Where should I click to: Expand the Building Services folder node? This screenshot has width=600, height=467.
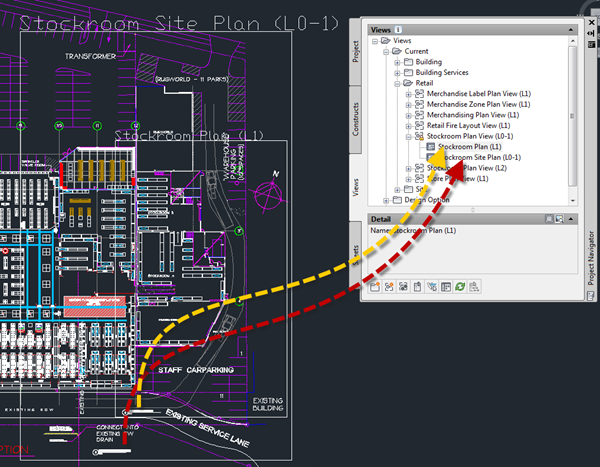pos(397,73)
